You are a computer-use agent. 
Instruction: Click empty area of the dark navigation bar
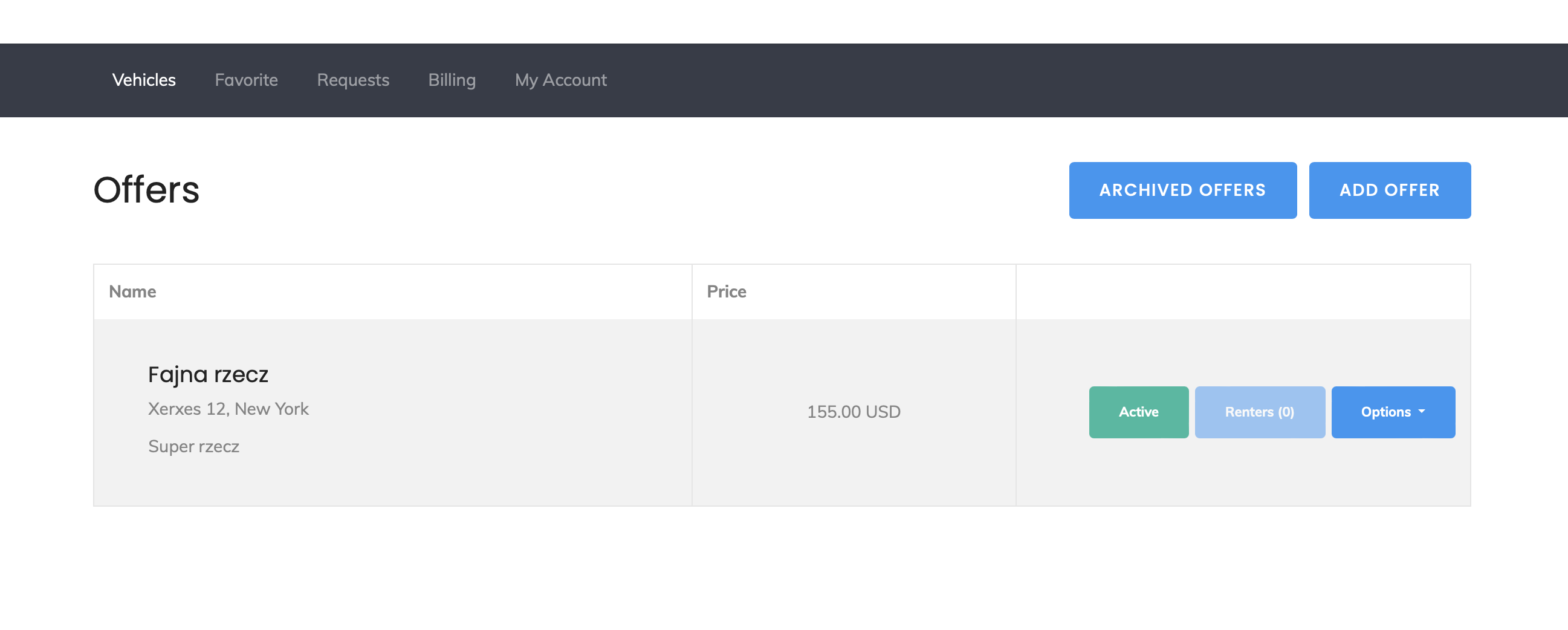(1035, 80)
